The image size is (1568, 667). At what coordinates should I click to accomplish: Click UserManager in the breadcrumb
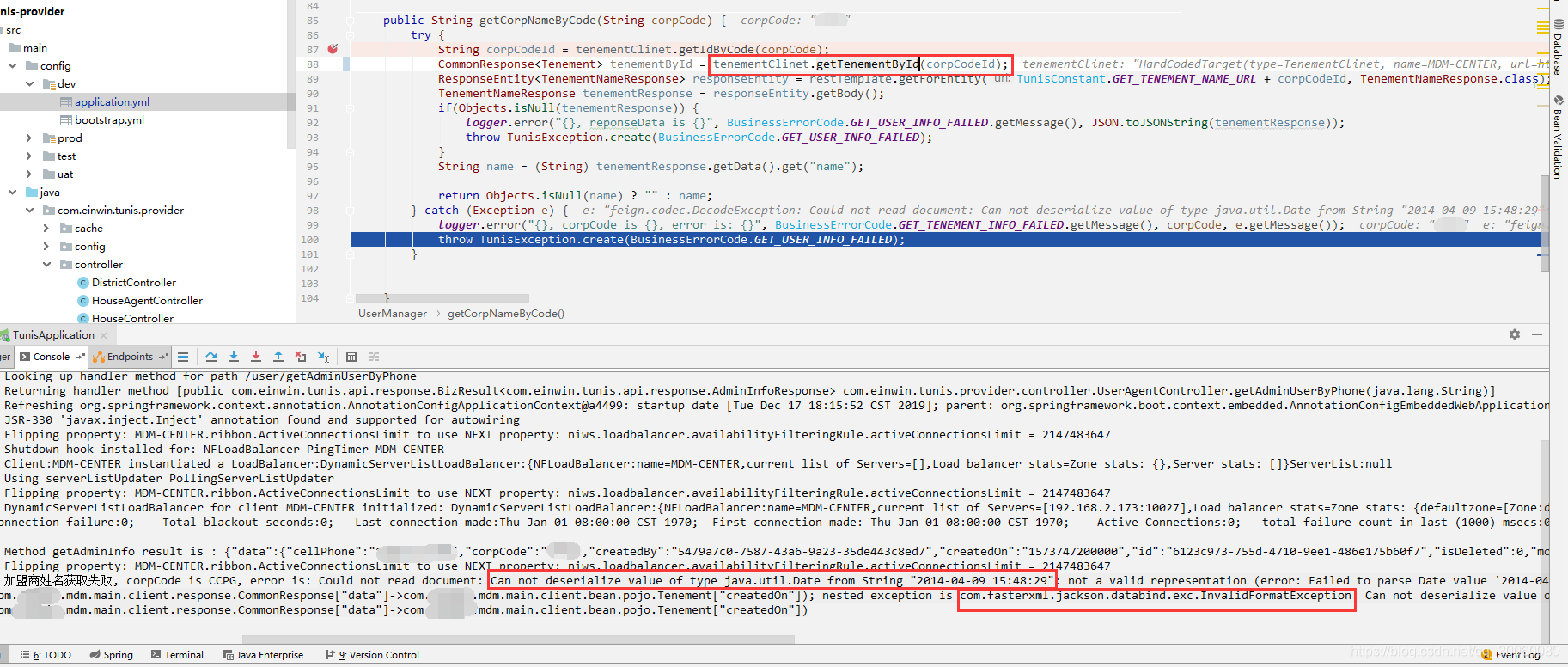click(x=393, y=314)
